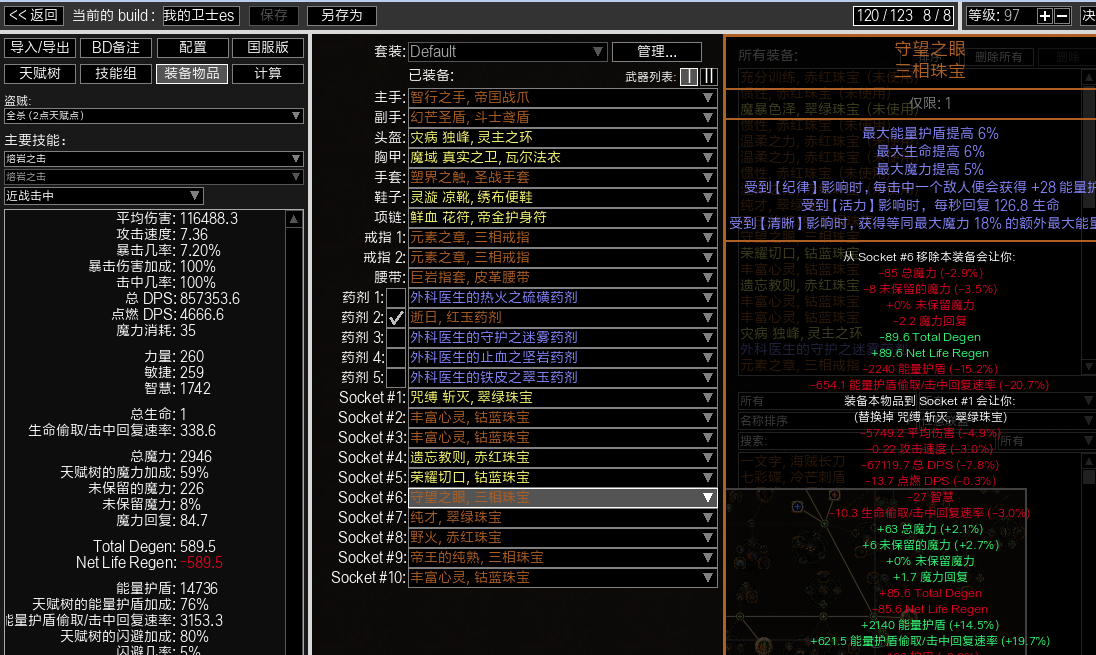Enable the 药剂 1 flask checkbox

coord(396,297)
